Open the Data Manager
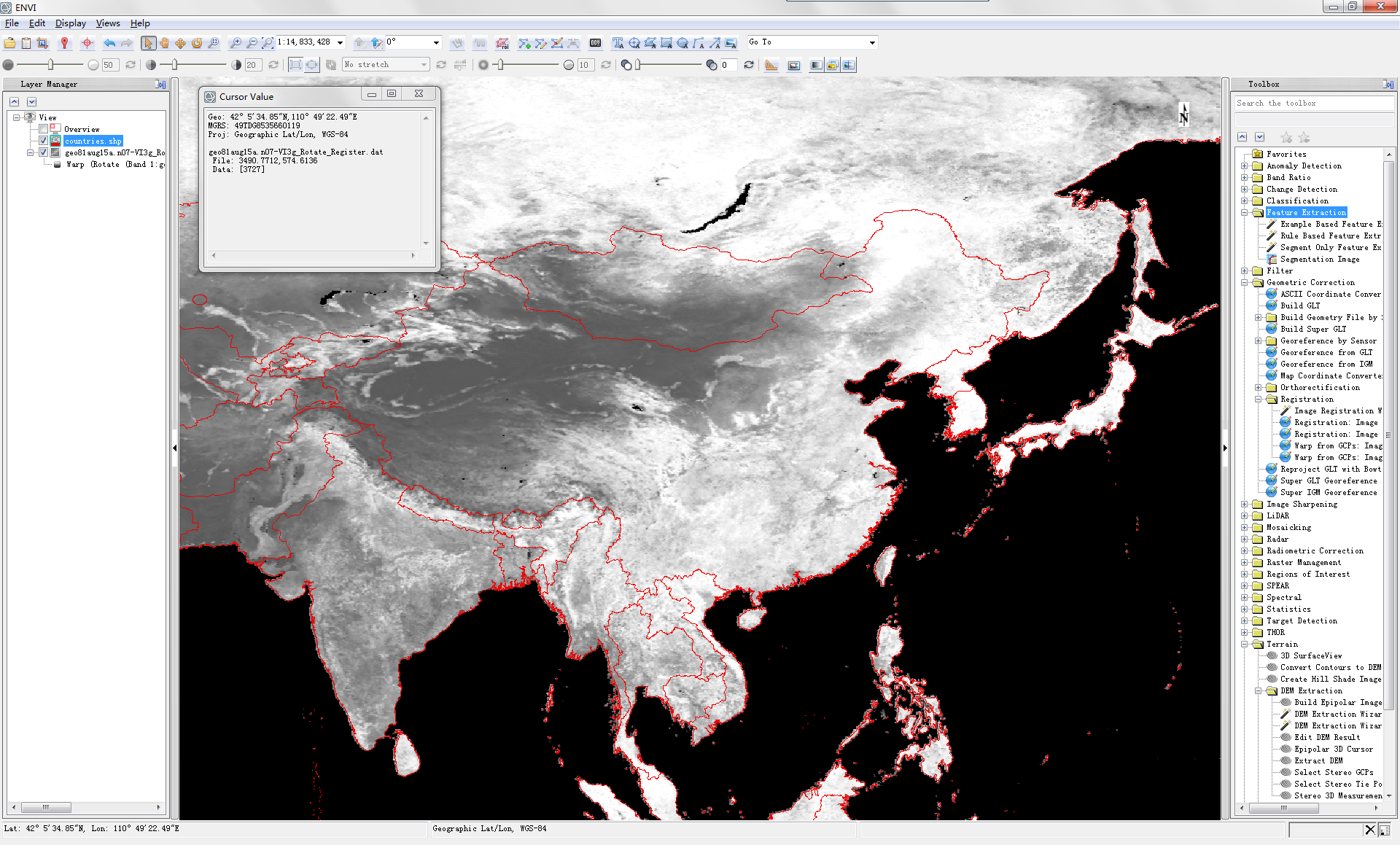This screenshot has height=845, width=1400. pyautogui.click(x=26, y=43)
